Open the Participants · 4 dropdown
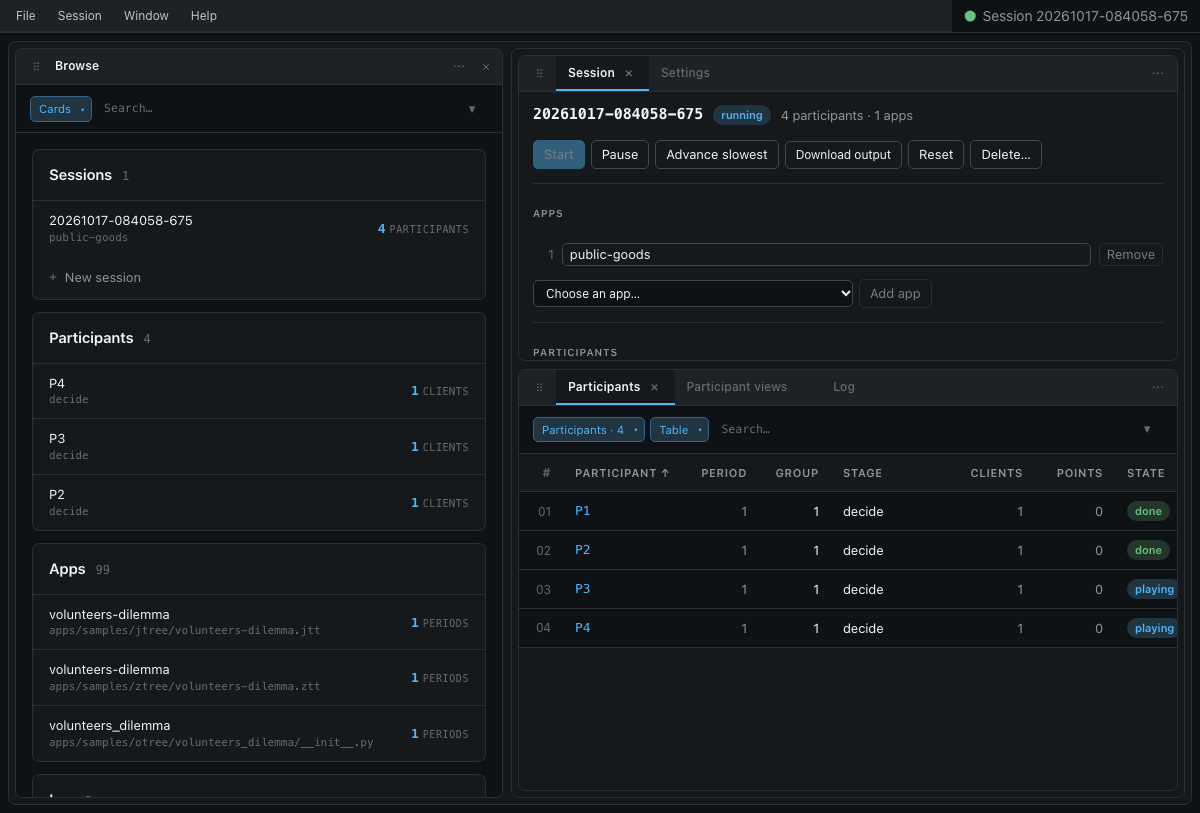 click(589, 430)
